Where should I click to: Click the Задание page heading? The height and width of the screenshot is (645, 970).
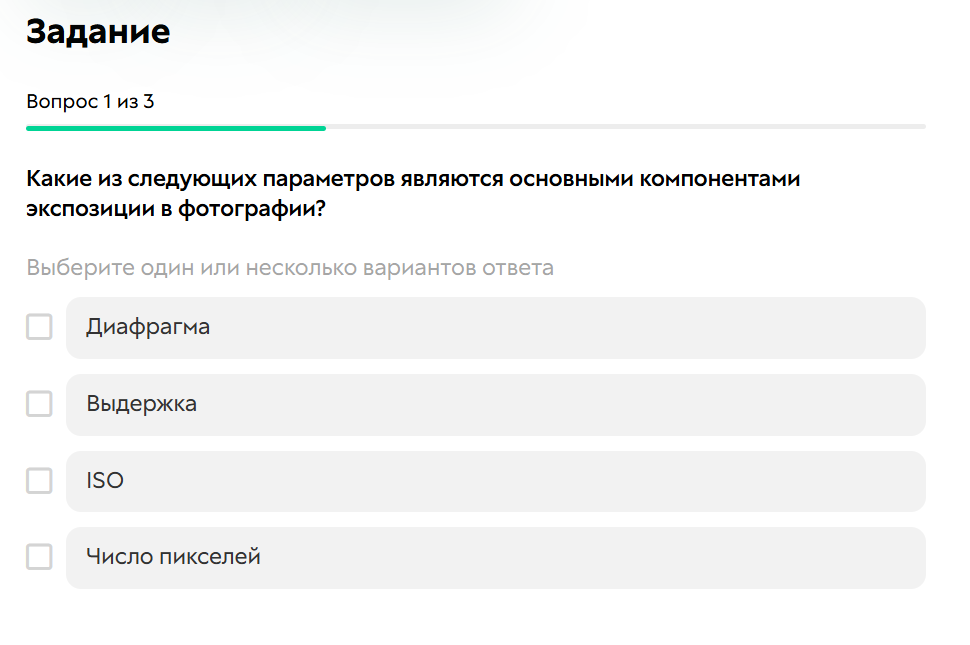98,31
